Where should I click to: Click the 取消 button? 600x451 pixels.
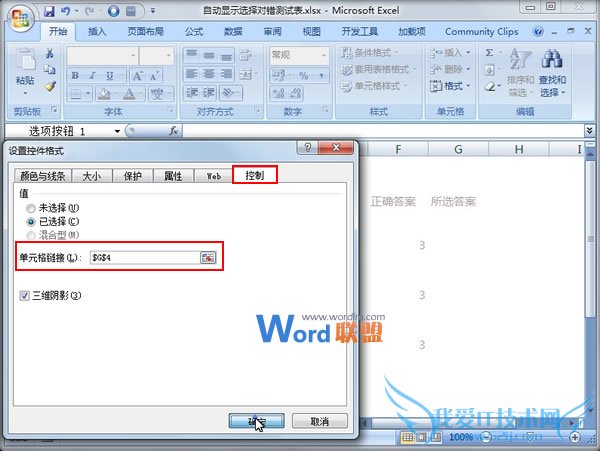pyautogui.click(x=320, y=421)
